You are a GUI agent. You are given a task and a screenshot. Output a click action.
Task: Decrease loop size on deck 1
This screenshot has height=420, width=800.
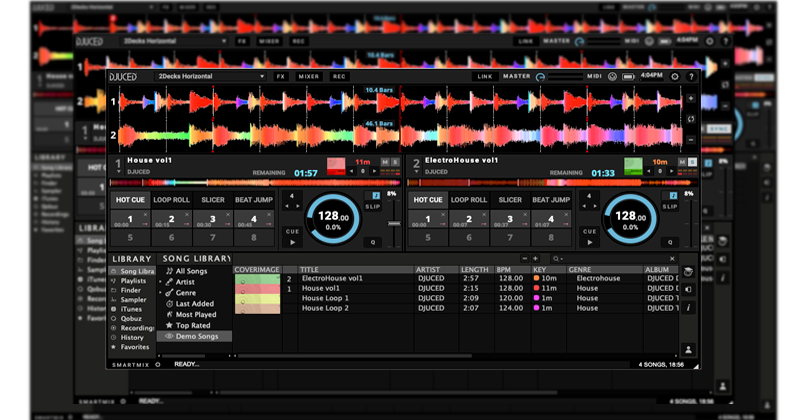[287, 206]
